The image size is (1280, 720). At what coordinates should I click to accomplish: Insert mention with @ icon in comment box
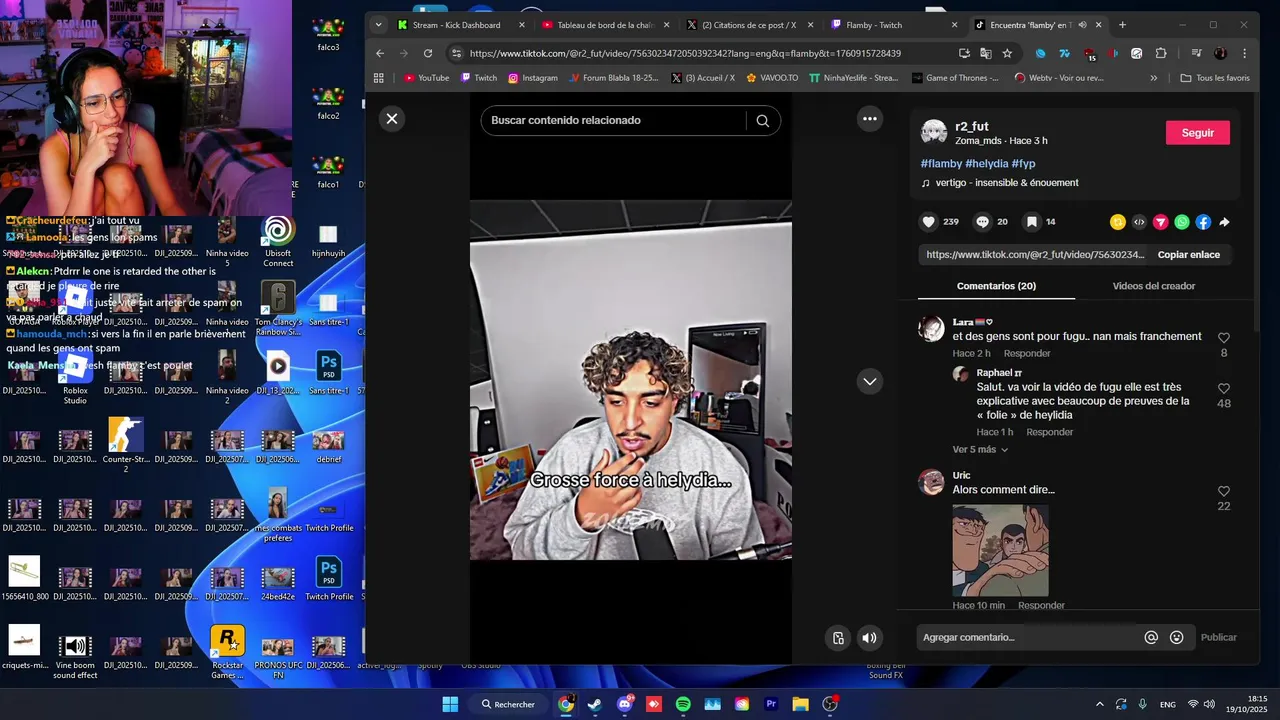coord(1151,637)
